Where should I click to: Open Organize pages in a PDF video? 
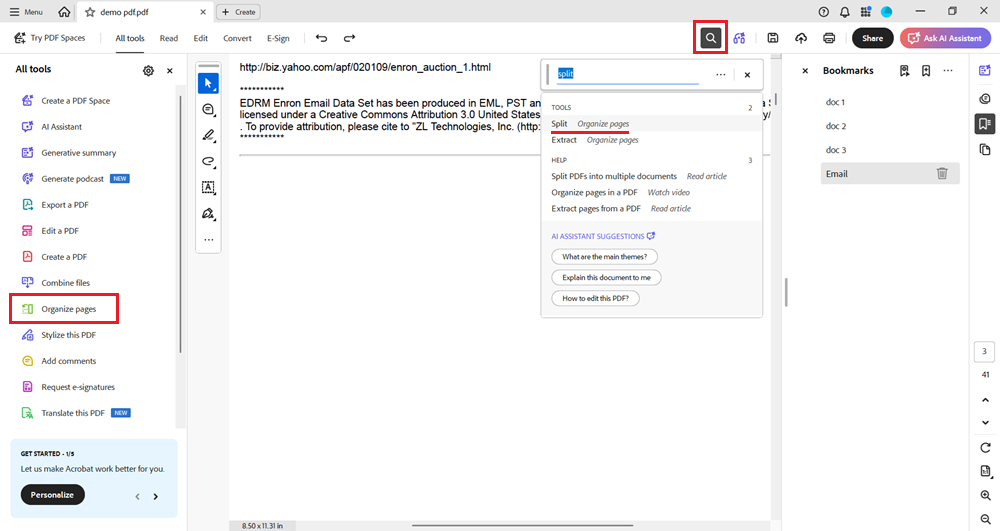click(621, 192)
